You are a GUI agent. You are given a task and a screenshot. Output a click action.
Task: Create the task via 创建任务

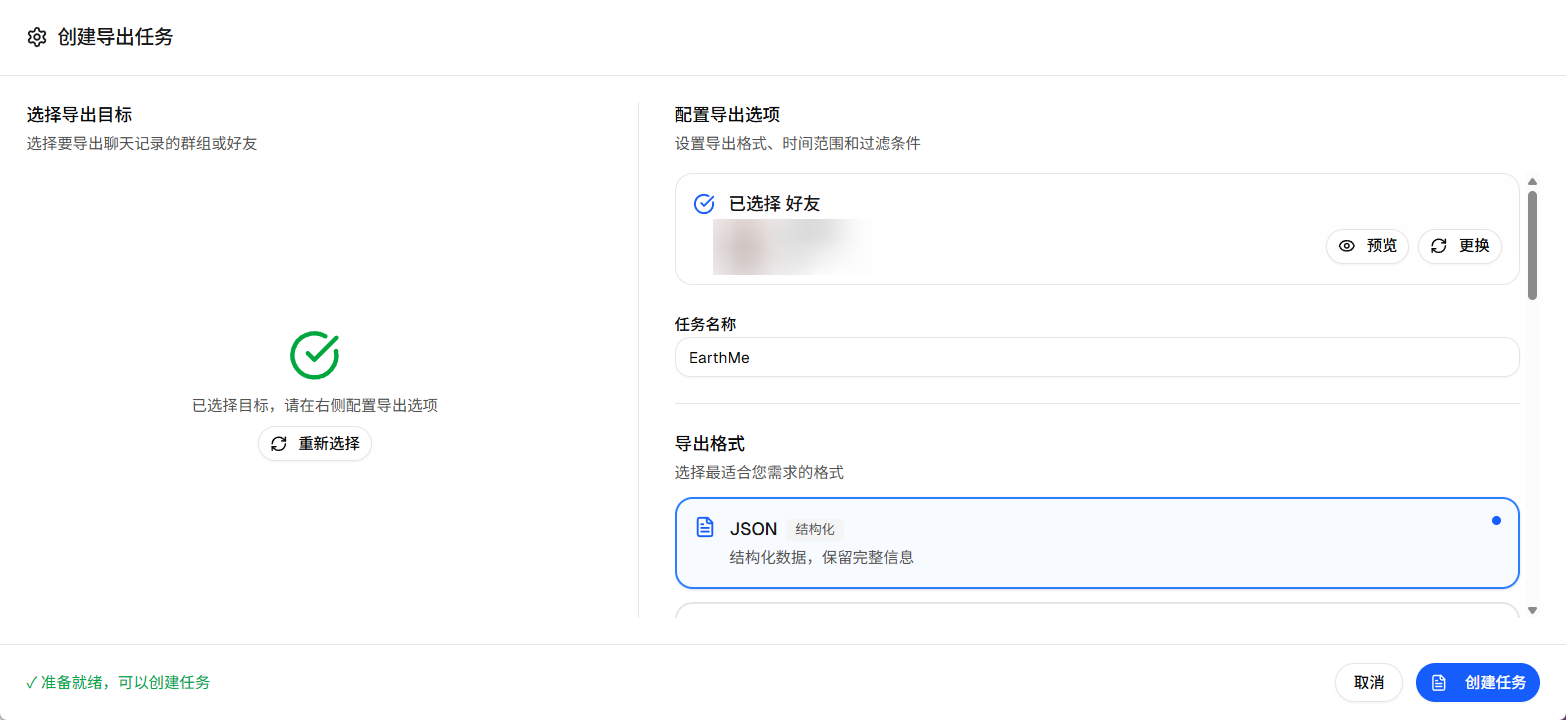(1478, 682)
